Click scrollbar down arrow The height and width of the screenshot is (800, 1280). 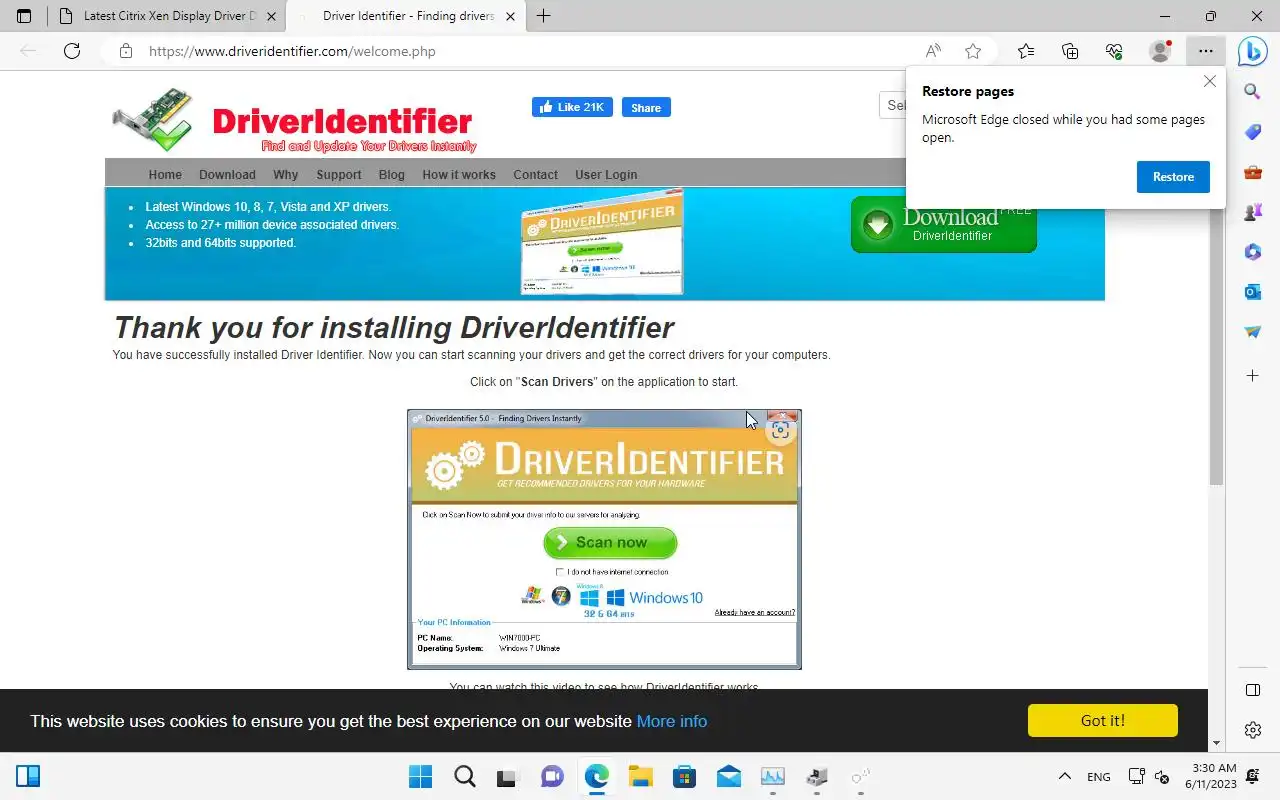[x=1216, y=743]
